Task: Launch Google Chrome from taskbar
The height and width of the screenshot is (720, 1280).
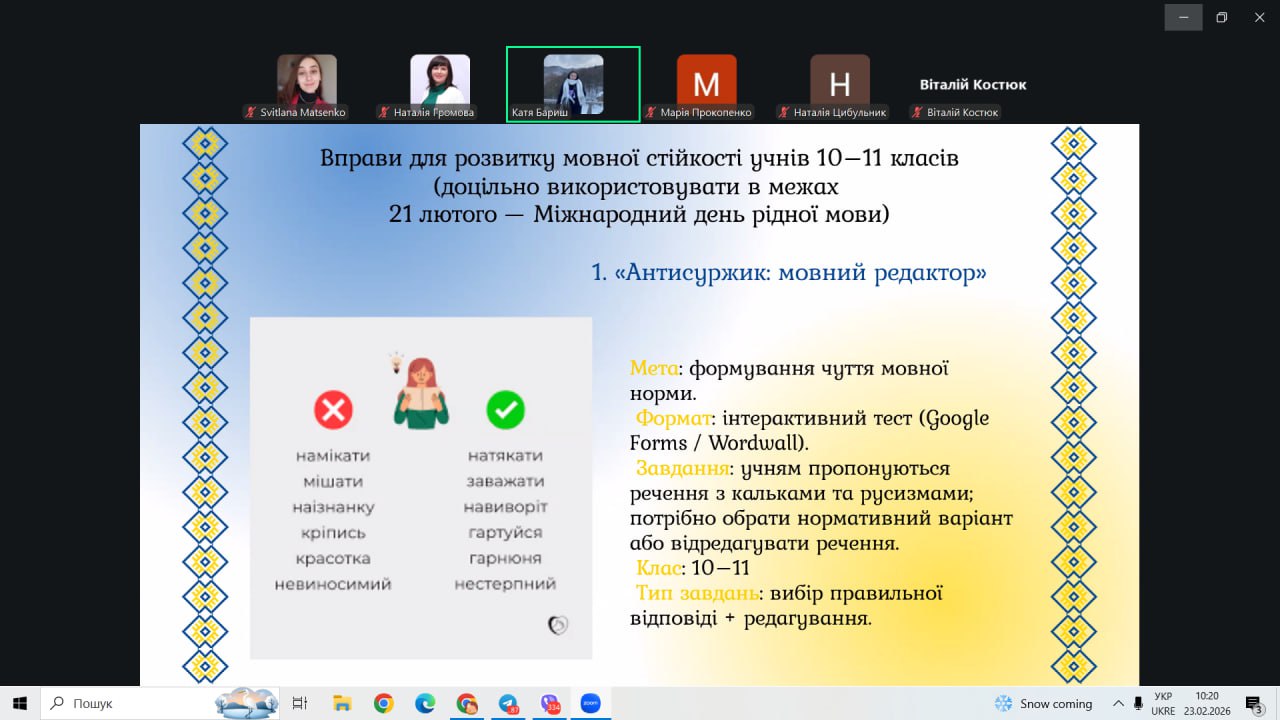Action: (x=384, y=703)
